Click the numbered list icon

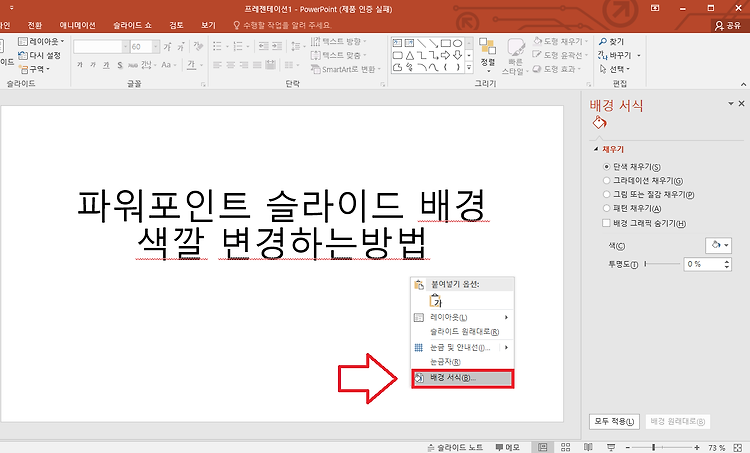pos(240,46)
